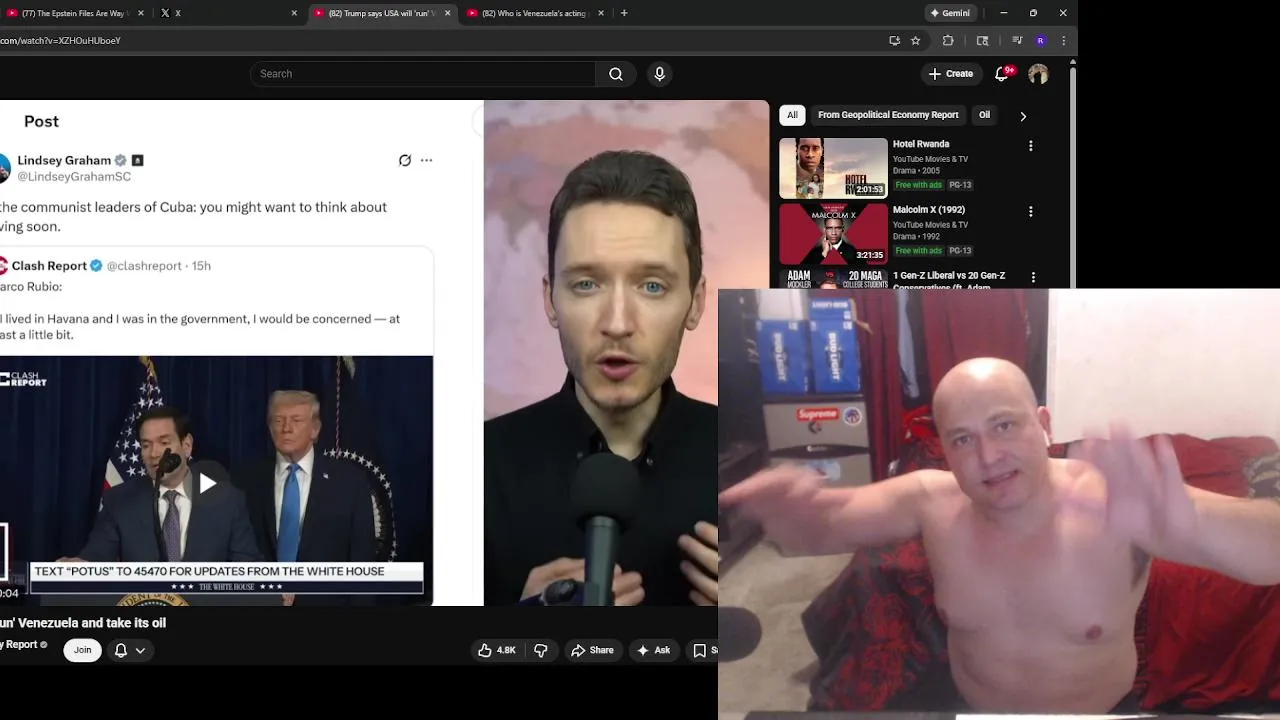Open the Chrome profile R icon
The width and height of the screenshot is (1280, 720).
pos(1040,41)
